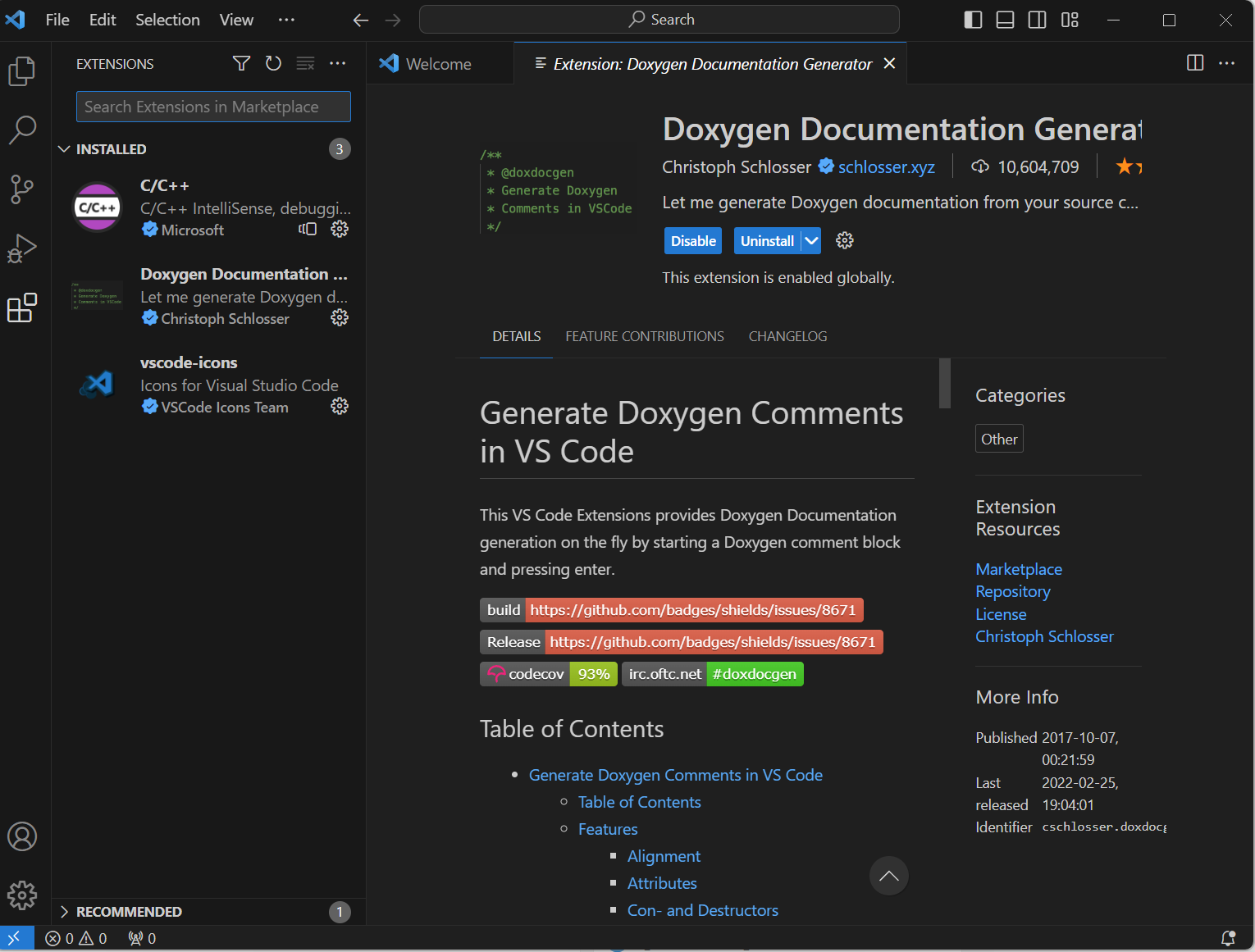Click the codecov 93% badge
The height and width of the screenshot is (952, 1255).
[549, 674]
